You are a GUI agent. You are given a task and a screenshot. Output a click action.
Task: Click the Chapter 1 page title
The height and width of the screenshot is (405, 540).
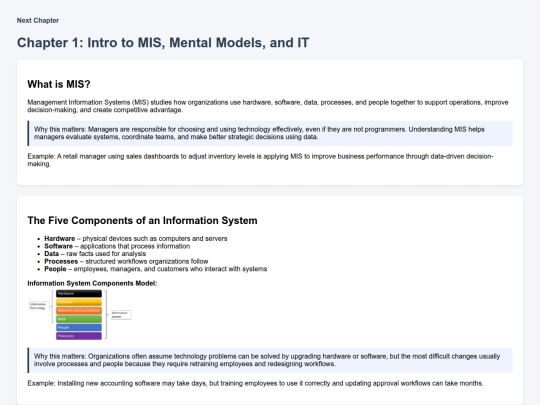pos(163,43)
